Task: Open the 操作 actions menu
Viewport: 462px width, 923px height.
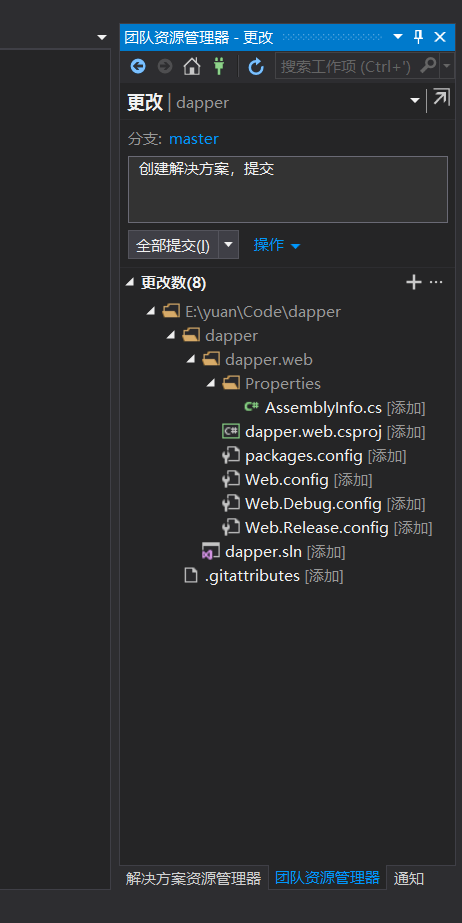Action: [277, 245]
